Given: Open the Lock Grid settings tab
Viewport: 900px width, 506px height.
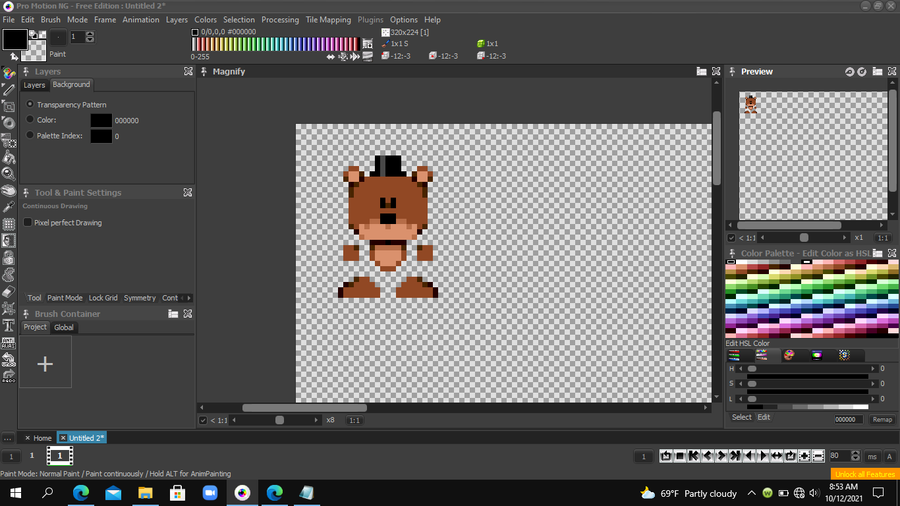Looking at the screenshot, I should coord(103,298).
